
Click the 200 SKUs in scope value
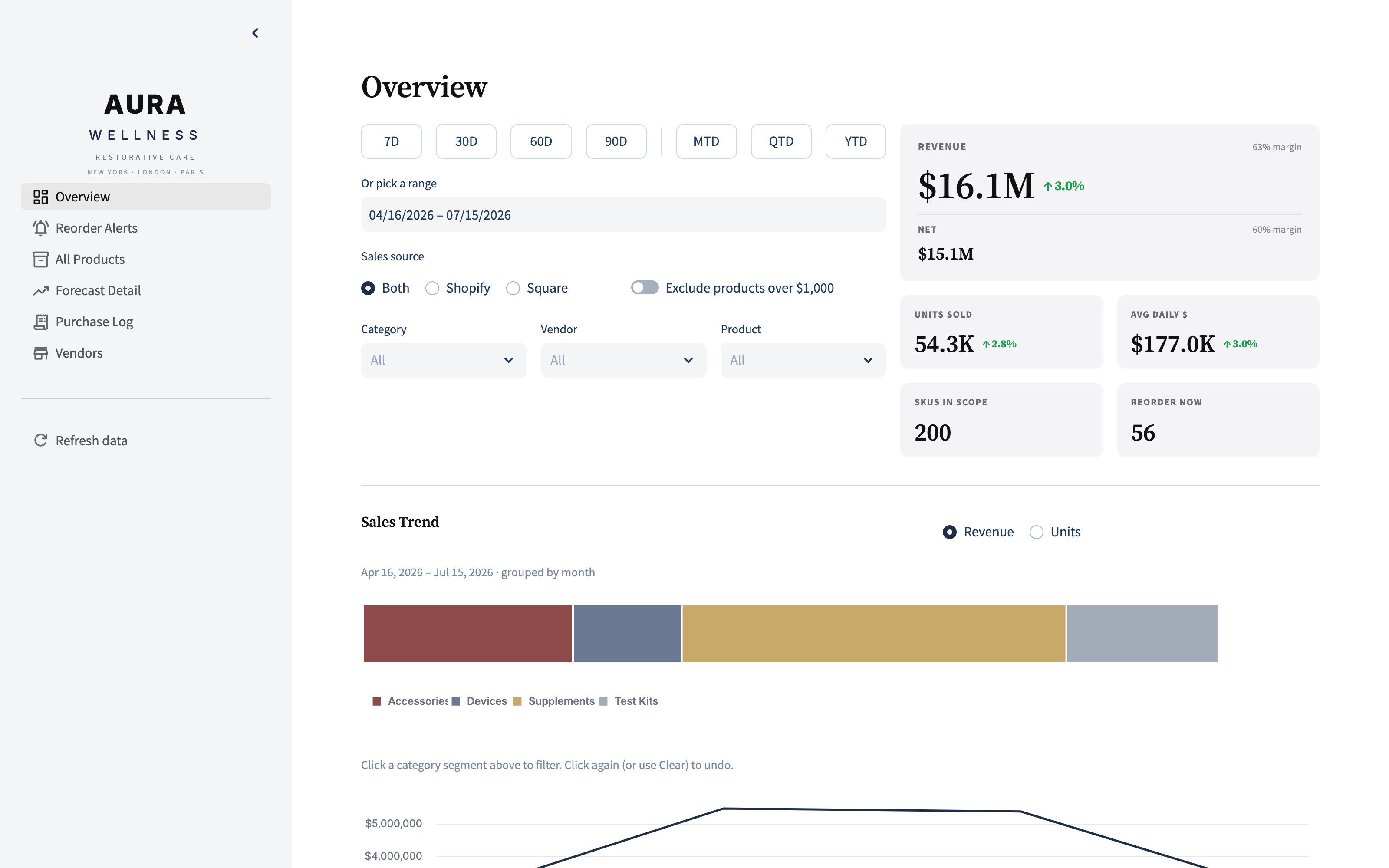point(933,433)
